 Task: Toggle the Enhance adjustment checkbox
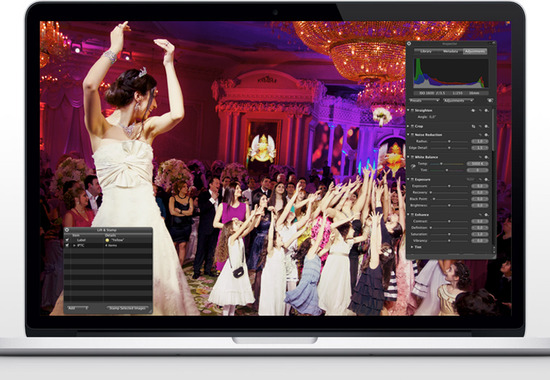(x=412, y=215)
